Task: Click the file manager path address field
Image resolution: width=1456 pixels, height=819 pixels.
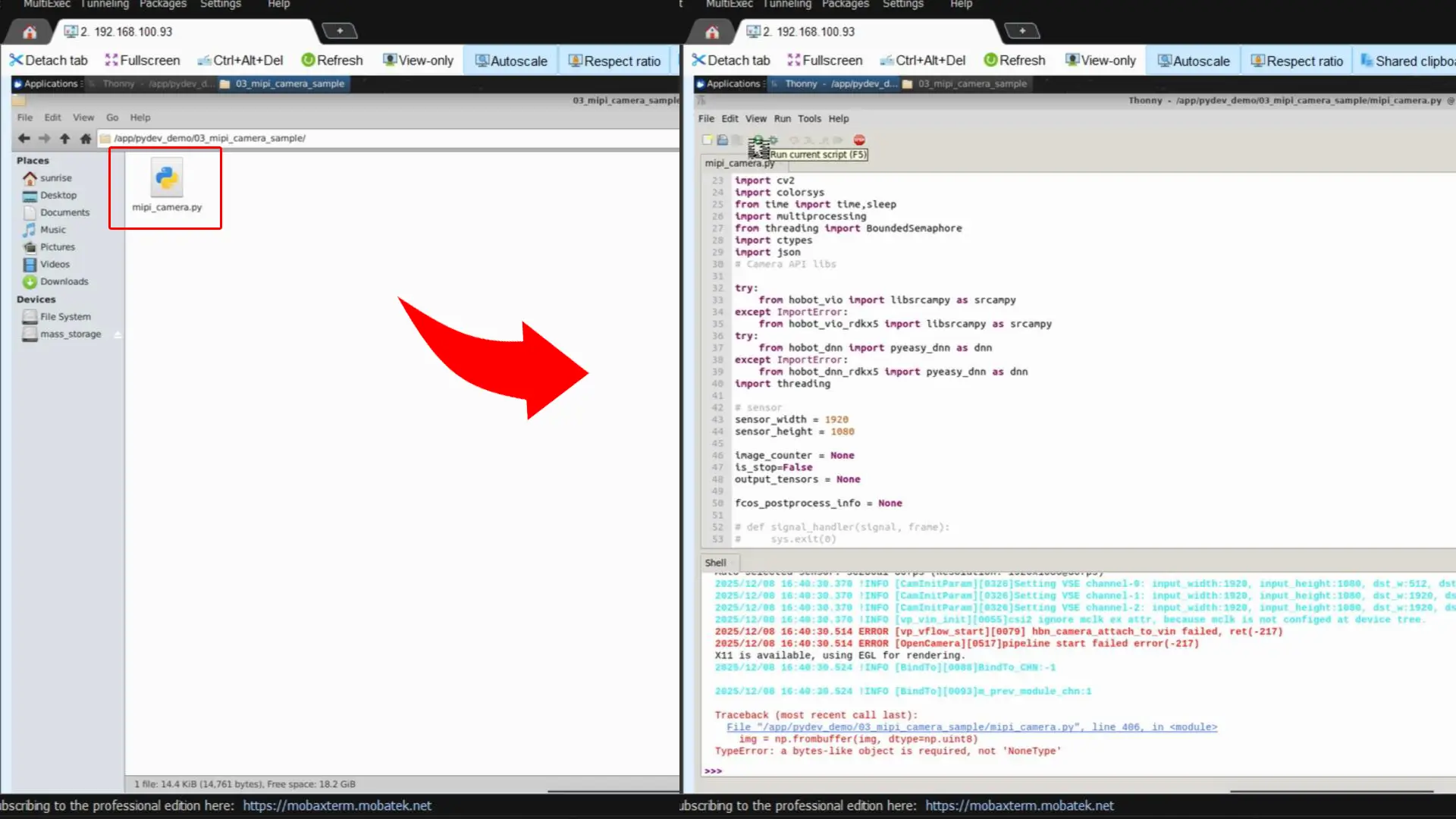Action: click(379, 138)
